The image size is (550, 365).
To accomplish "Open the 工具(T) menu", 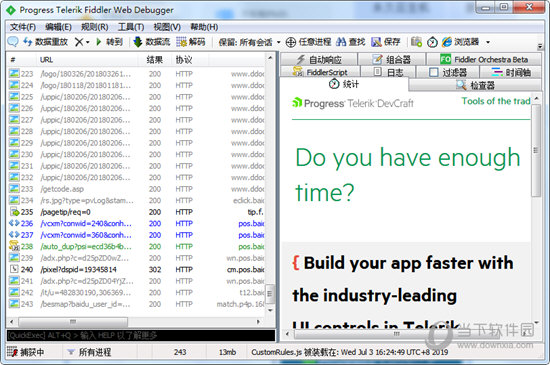I will 131,27.
